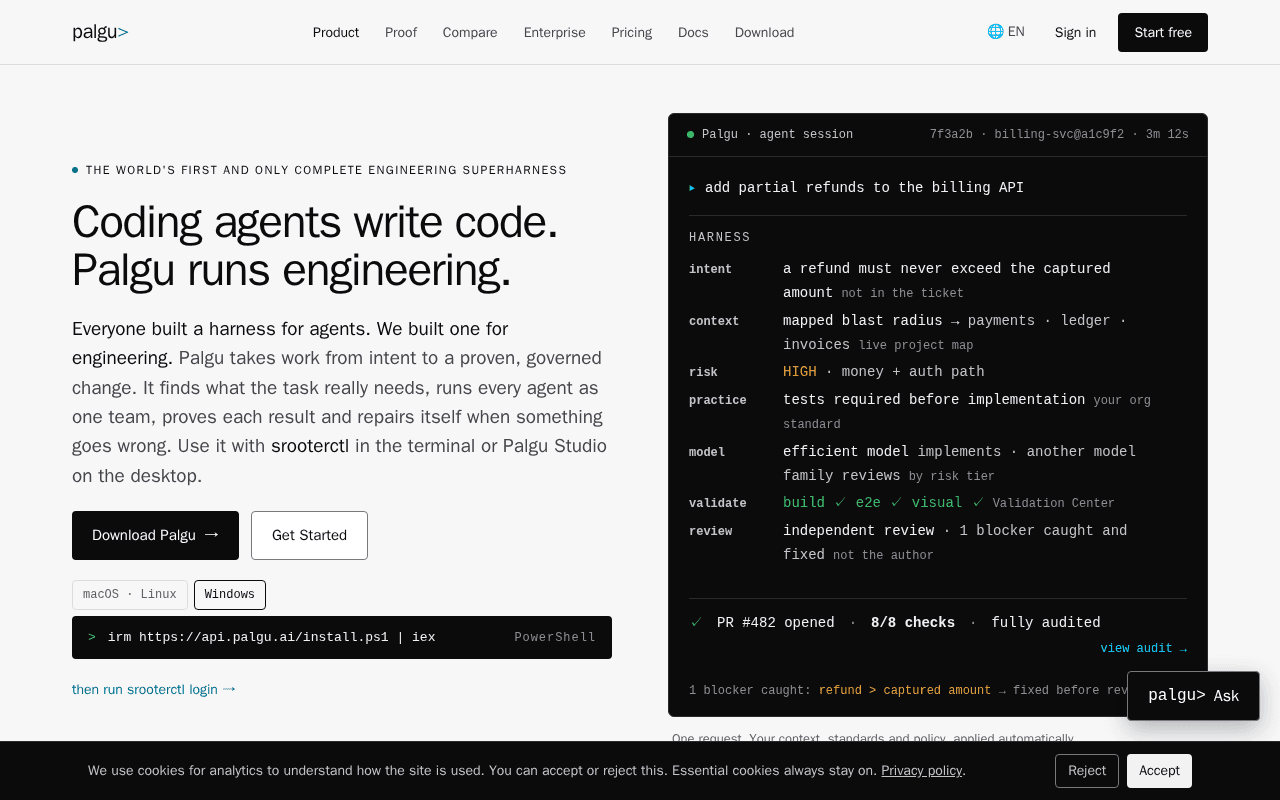Viewport: 1280px width, 800px height.
Task: Open the Product nav item
Action: point(336,32)
